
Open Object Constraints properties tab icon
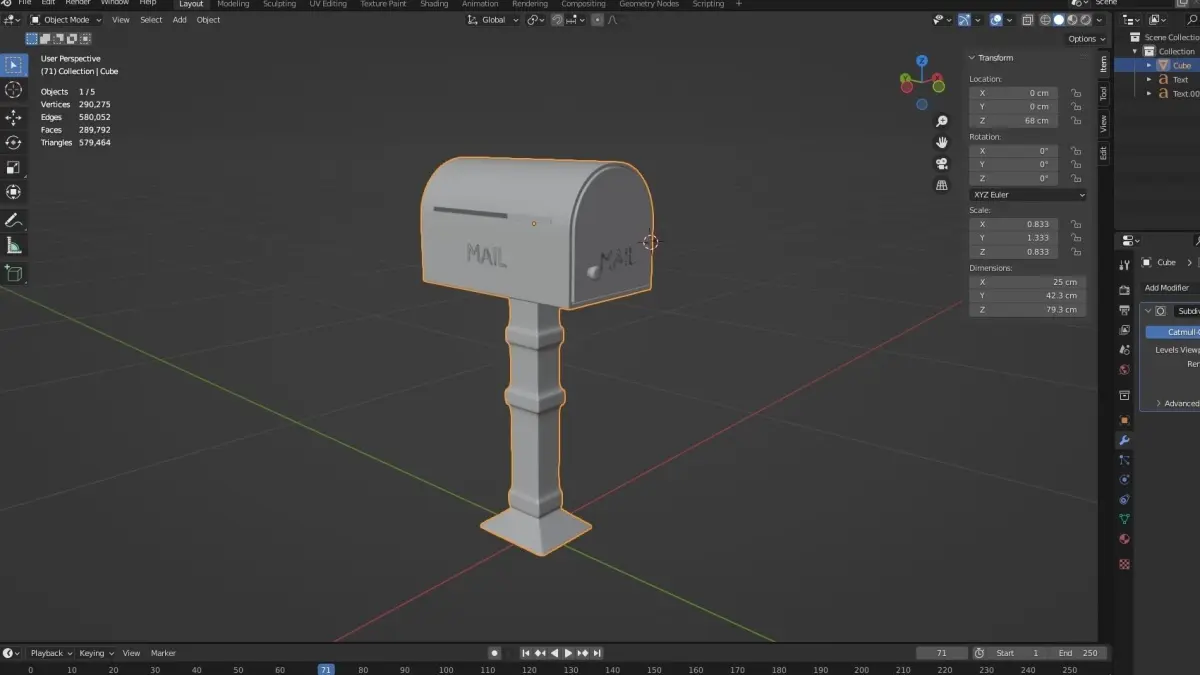tap(1124, 500)
